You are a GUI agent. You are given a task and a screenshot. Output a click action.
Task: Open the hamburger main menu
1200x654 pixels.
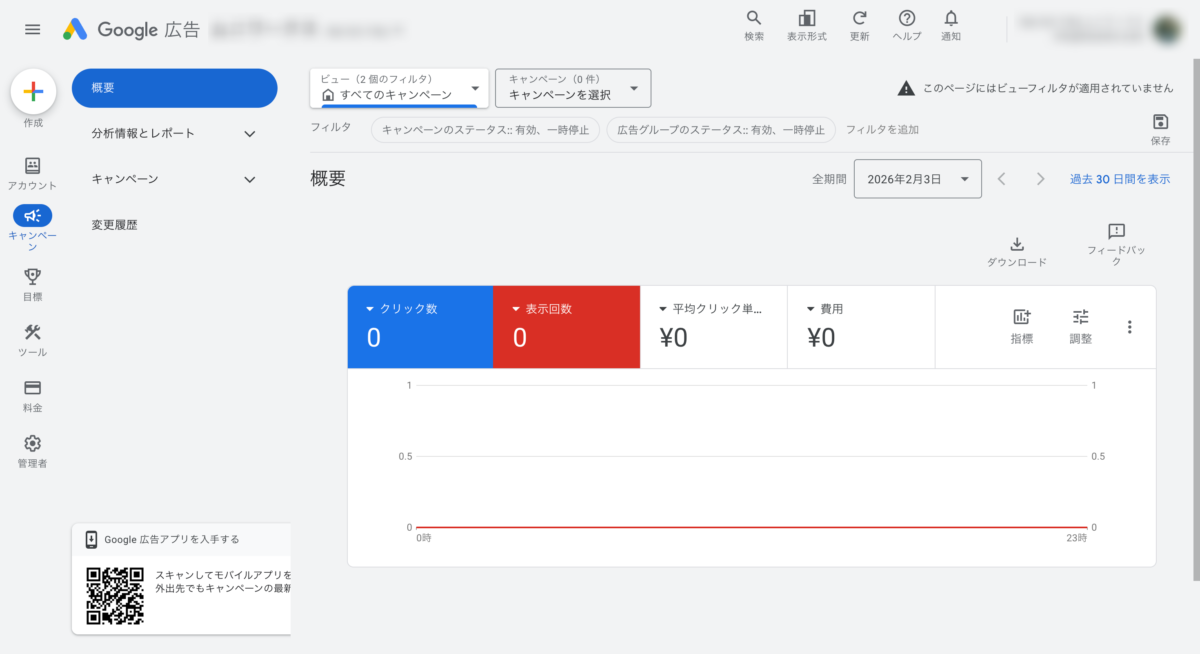point(33,29)
